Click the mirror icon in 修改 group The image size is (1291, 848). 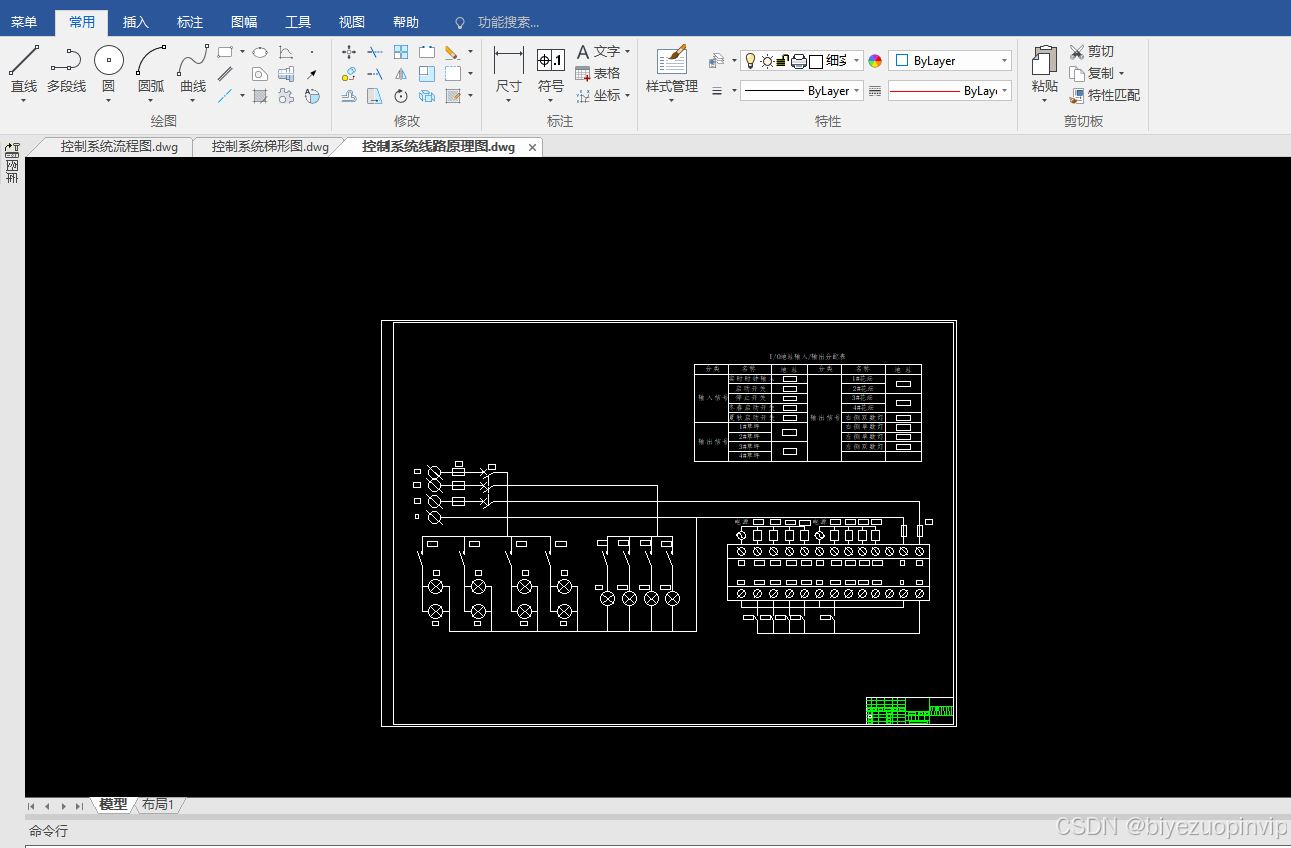click(x=401, y=74)
